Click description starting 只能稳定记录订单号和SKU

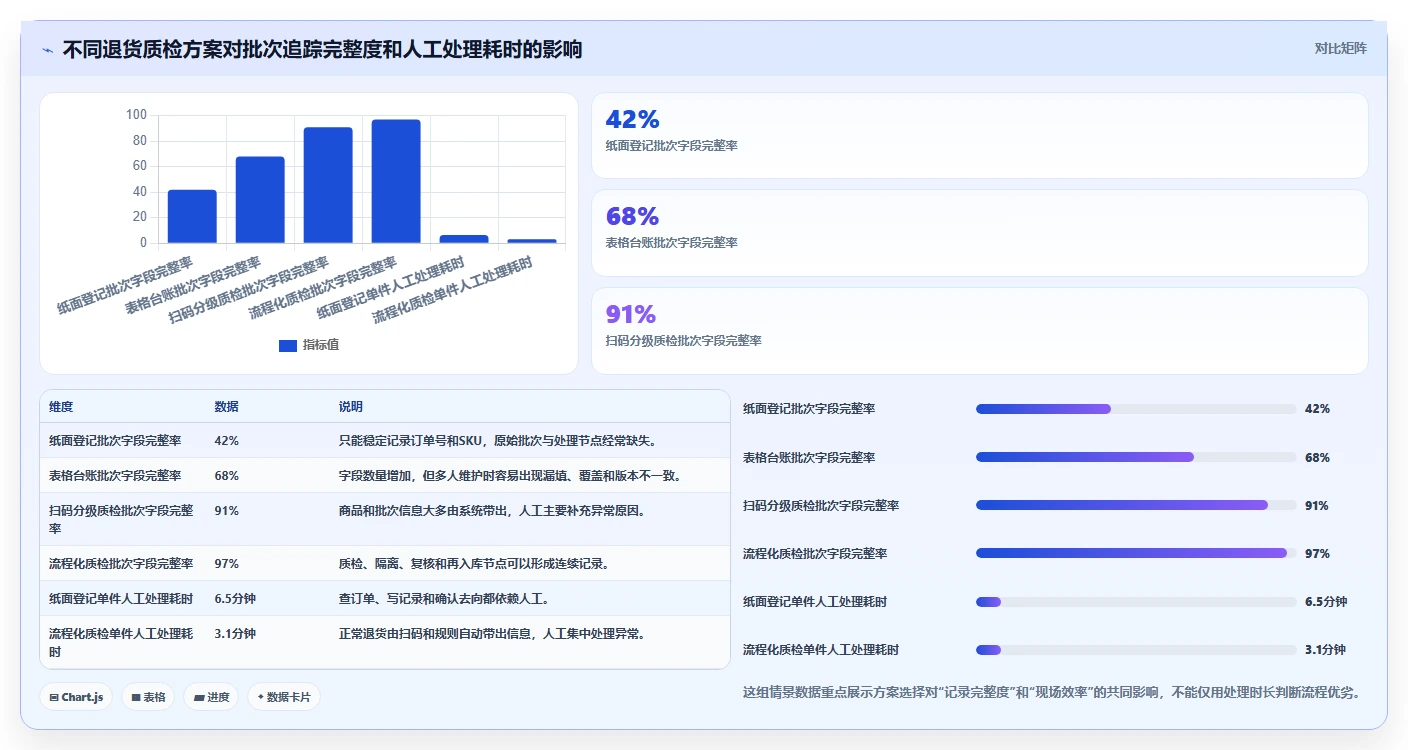coord(498,440)
